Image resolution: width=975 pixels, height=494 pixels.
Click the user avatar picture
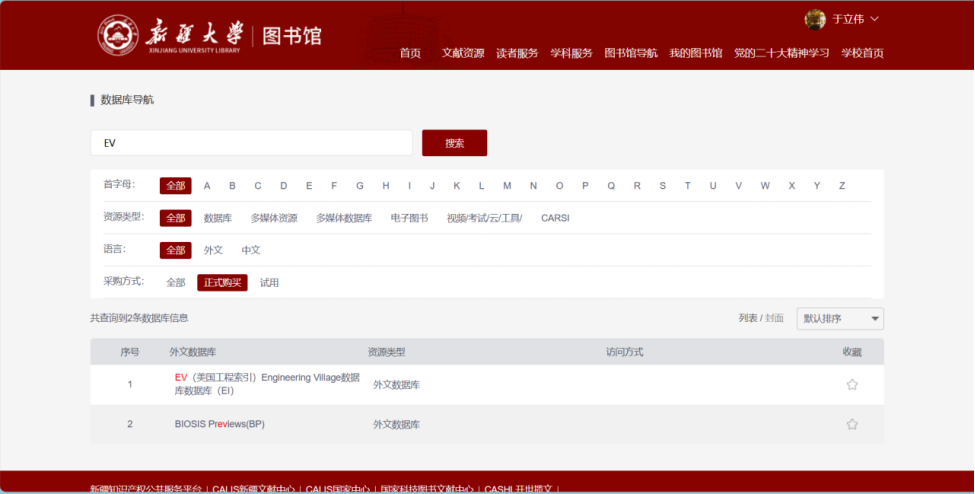815,19
